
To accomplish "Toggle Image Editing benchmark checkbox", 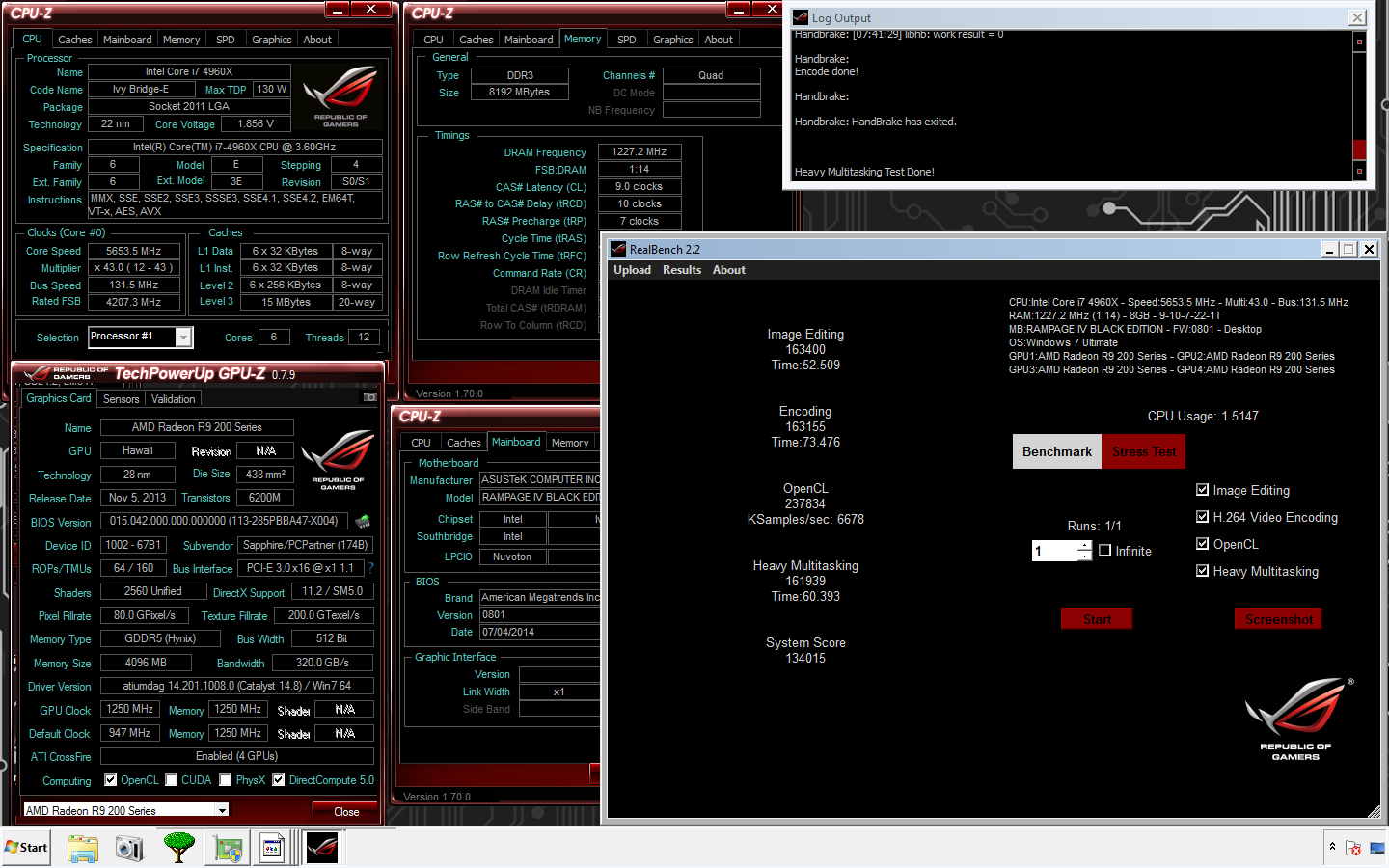I will [x=1203, y=490].
